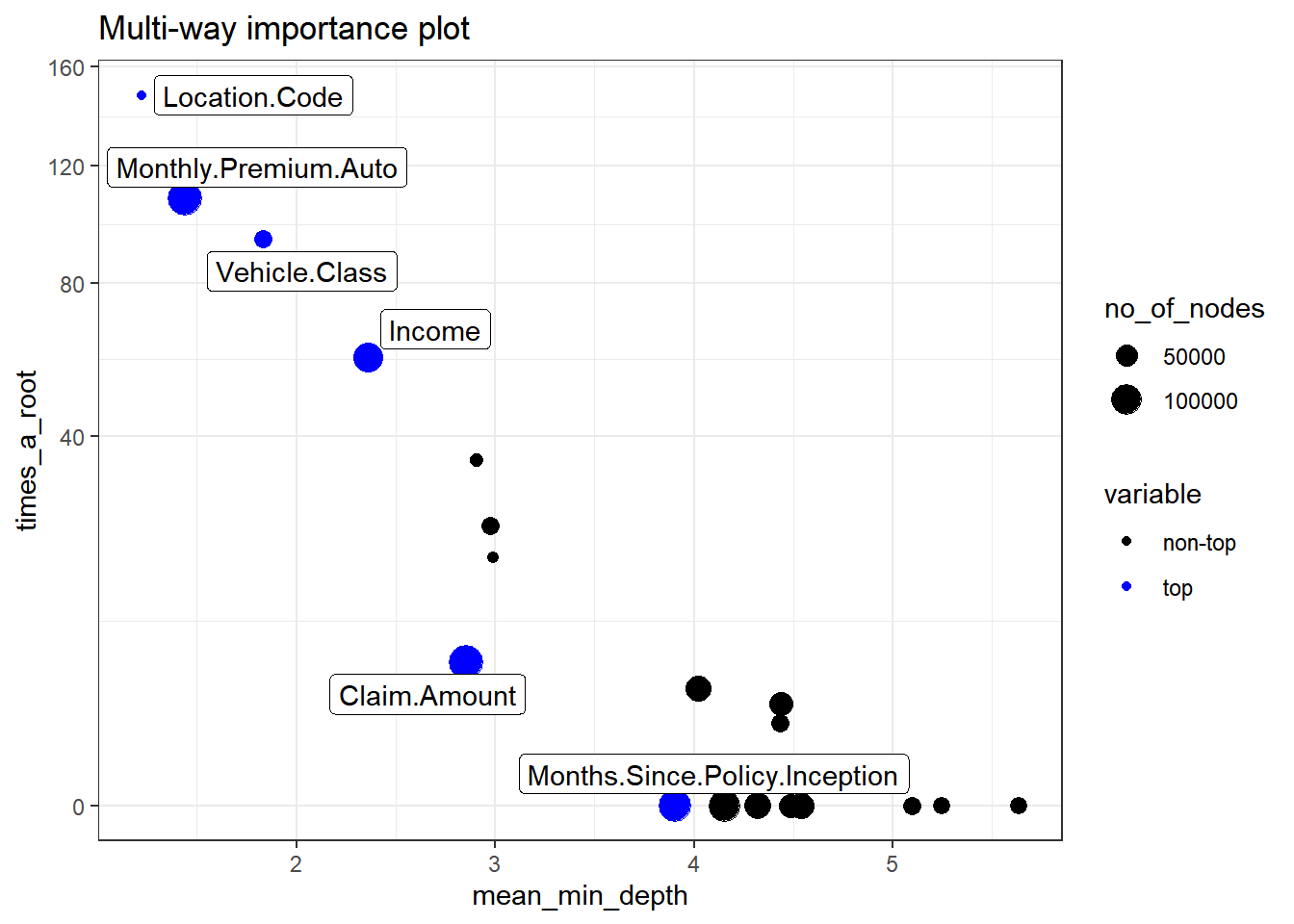
Task: Select the 100000 size legend circle
Action: coord(1126,399)
